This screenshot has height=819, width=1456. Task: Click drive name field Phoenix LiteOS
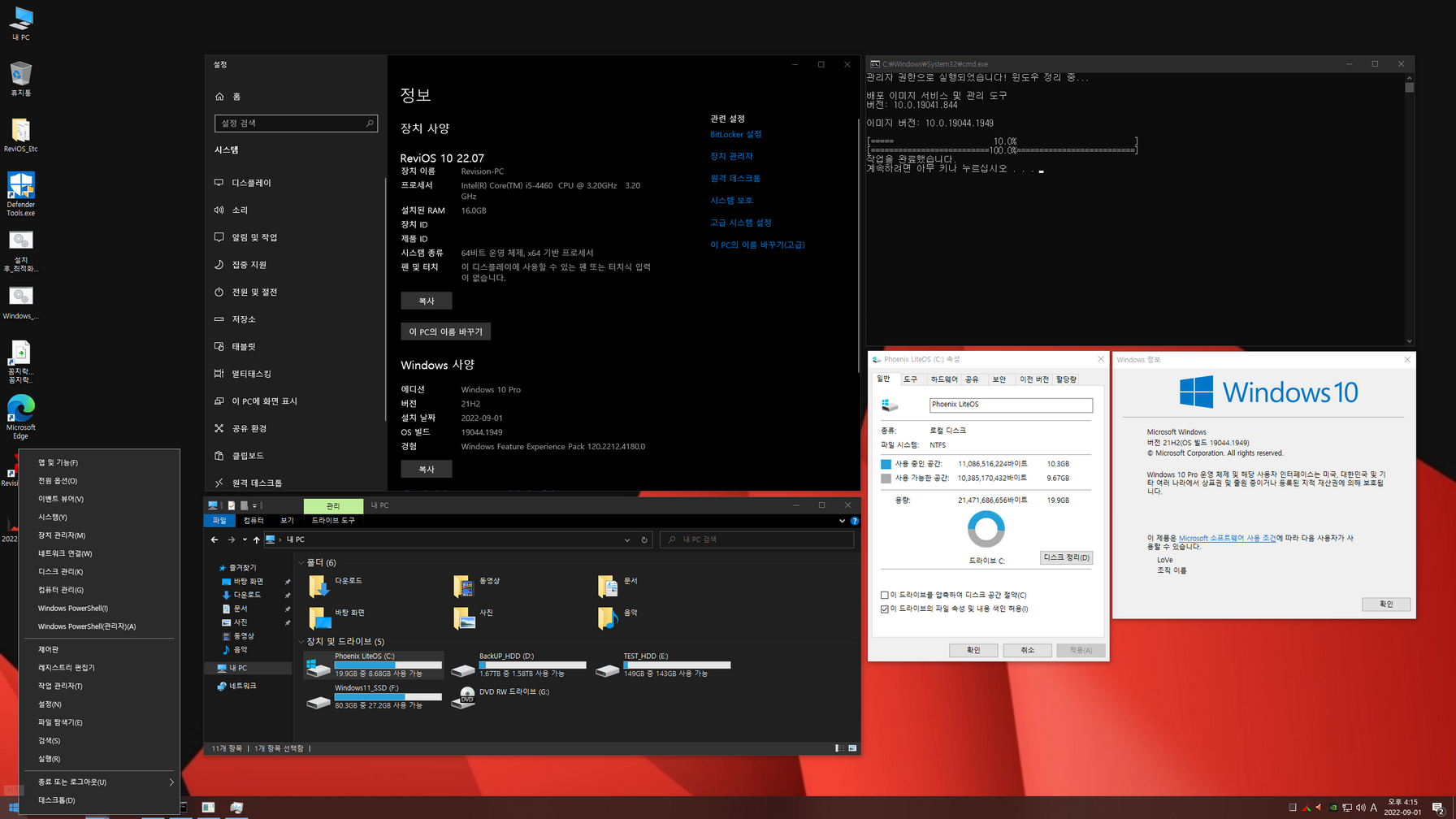pyautogui.click(x=1011, y=405)
